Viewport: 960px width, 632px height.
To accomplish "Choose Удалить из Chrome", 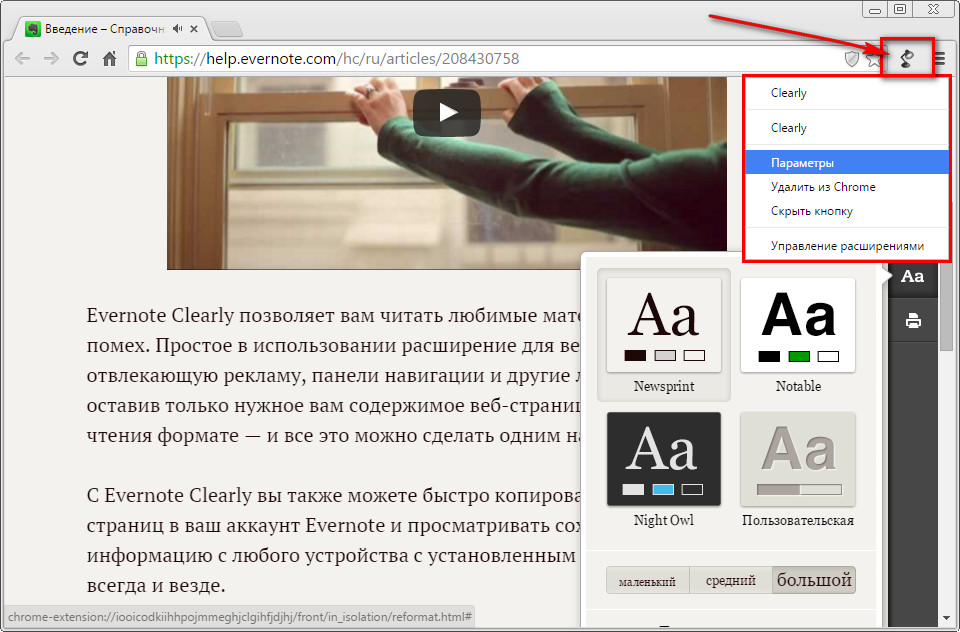I will click(x=847, y=187).
